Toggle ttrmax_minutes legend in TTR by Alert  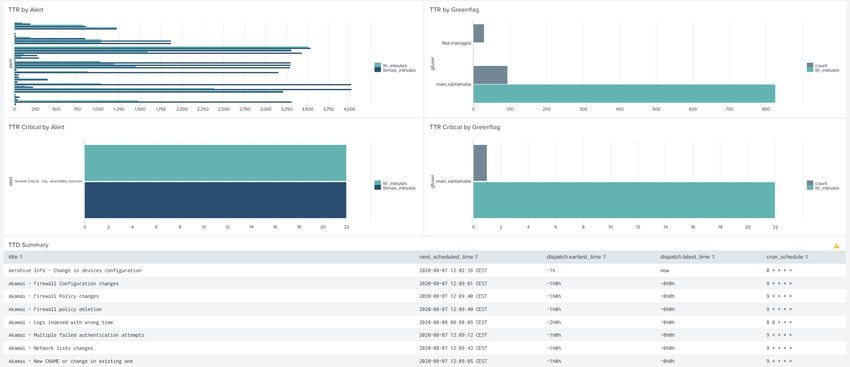395,70
